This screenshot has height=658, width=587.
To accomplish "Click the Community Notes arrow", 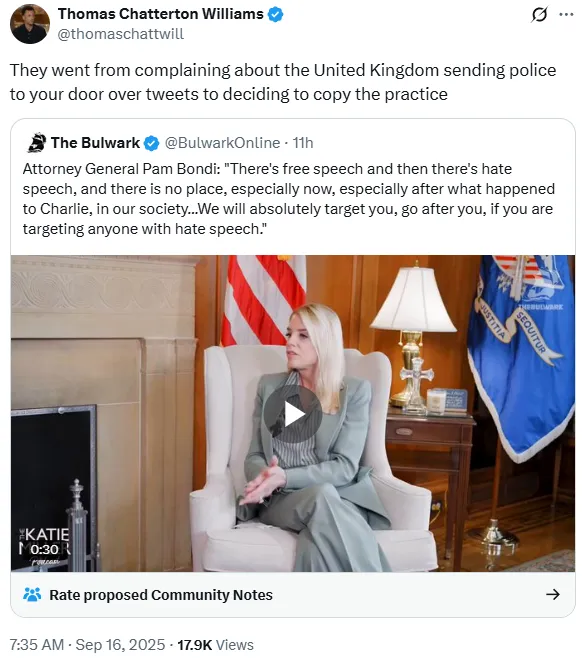I will point(553,594).
